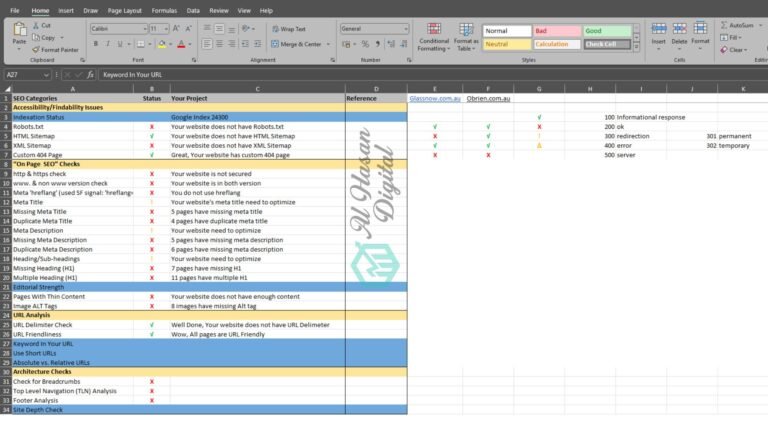Toggle italic formatting

tap(108, 44)
